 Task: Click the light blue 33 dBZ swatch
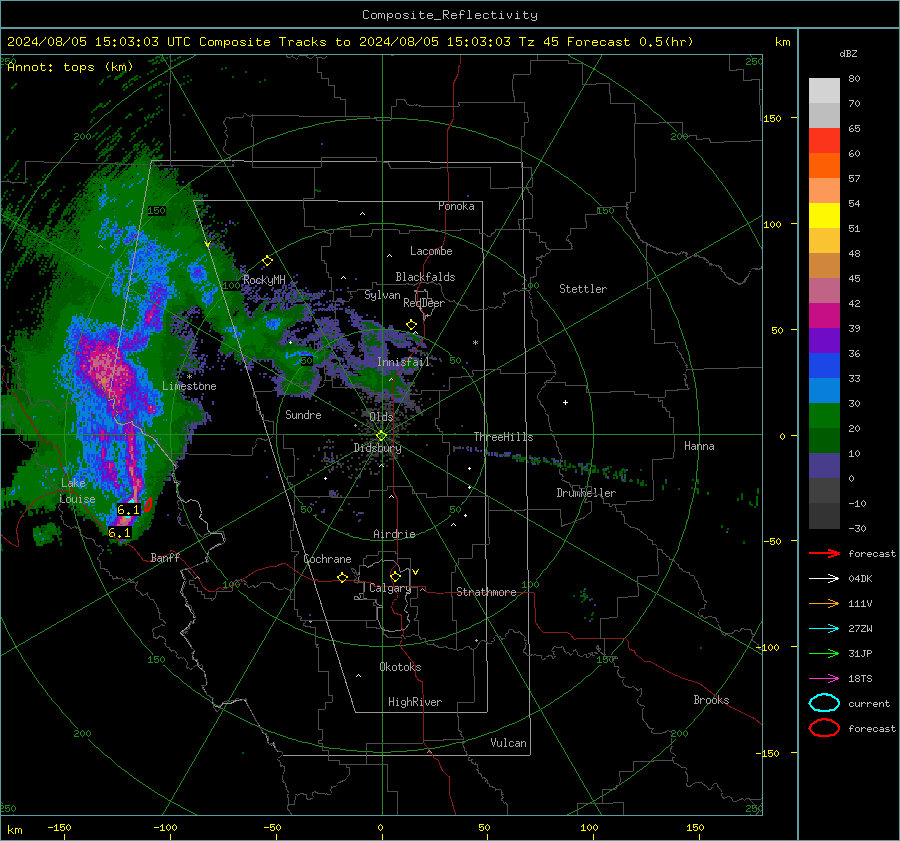point(824,390)
